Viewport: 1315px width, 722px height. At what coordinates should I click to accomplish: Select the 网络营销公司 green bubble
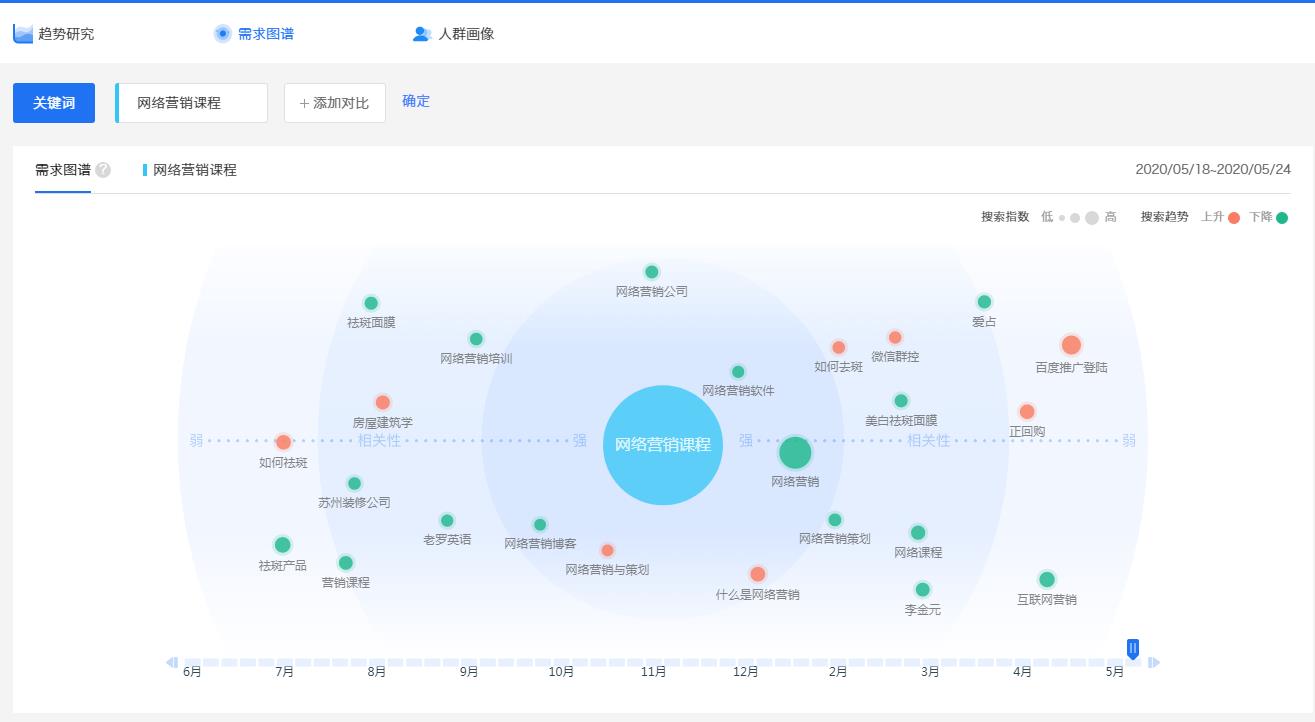point(652,272)
